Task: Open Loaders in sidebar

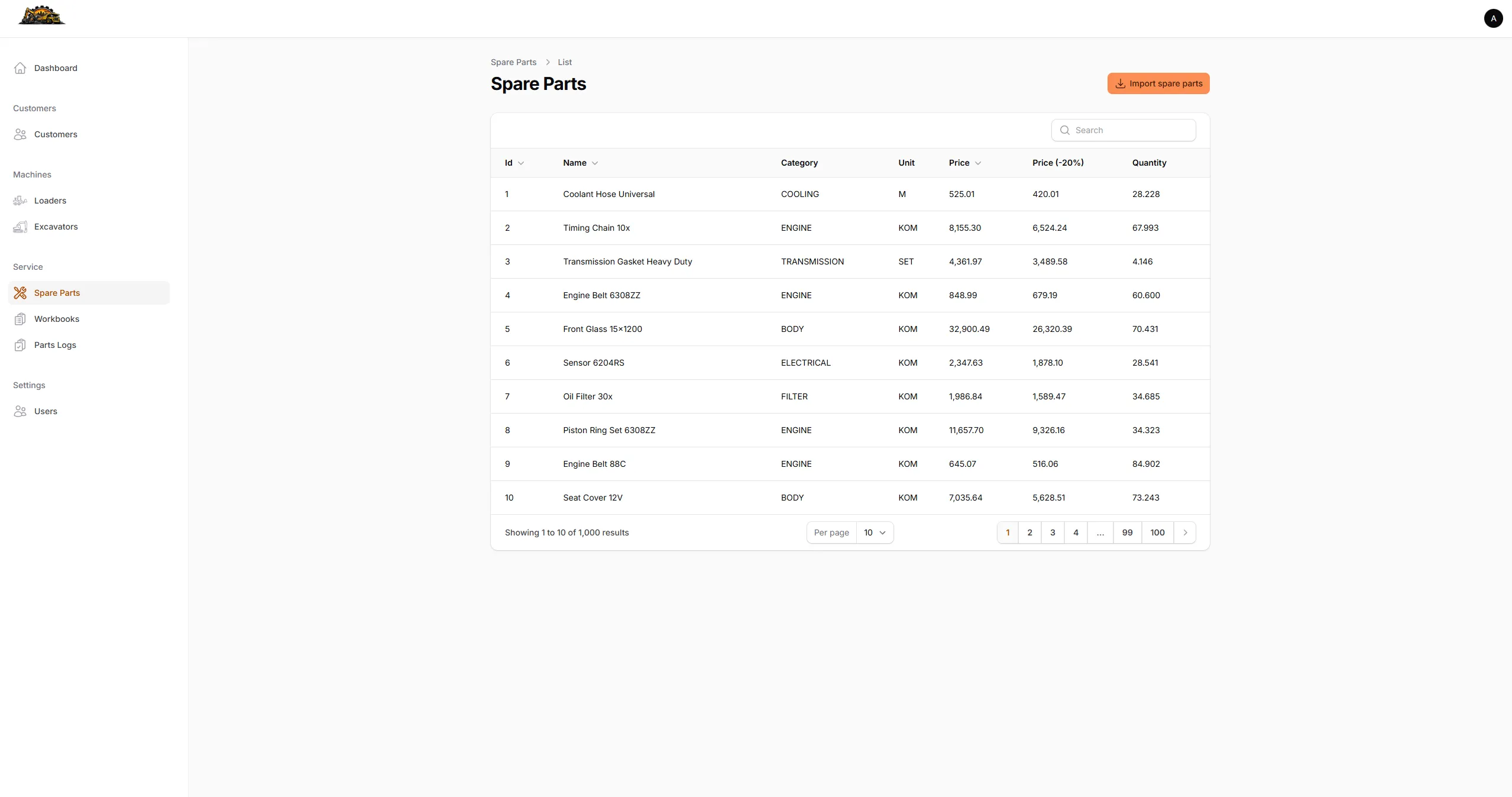Action: point(89,201)
